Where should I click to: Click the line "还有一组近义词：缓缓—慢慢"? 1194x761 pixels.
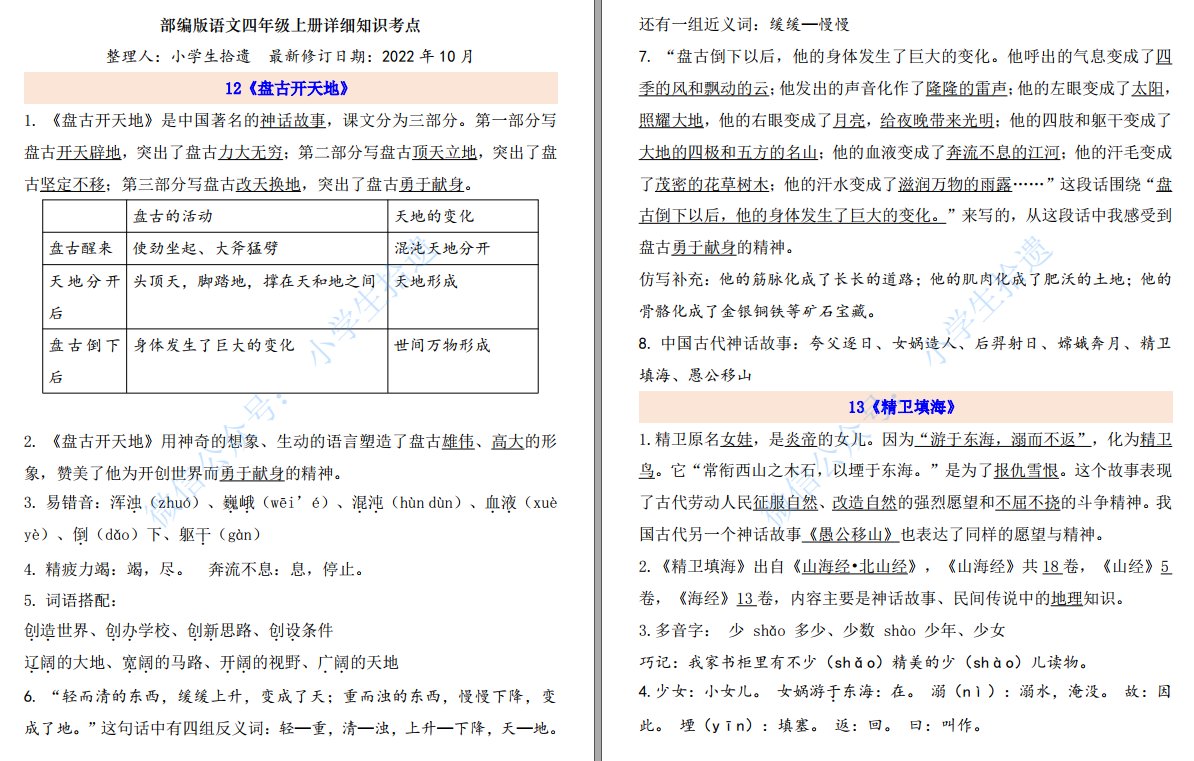(x=745, y=24)
